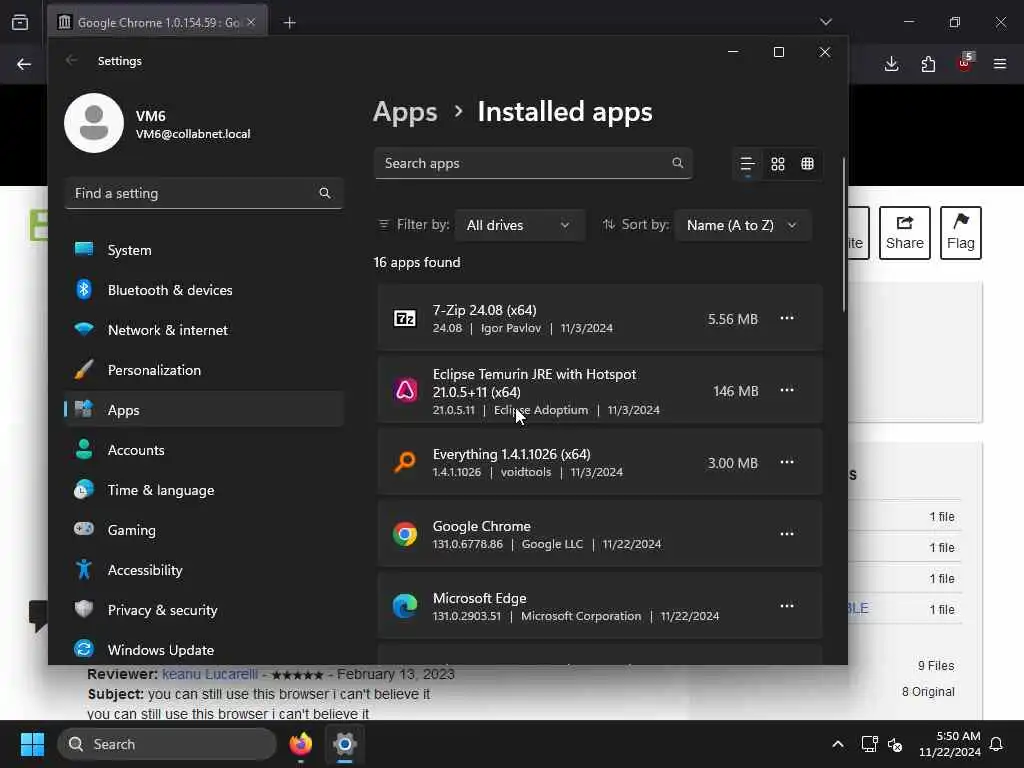Open the notifications bell
Viewport: 1024px width, 768px height.
[997, 744]
